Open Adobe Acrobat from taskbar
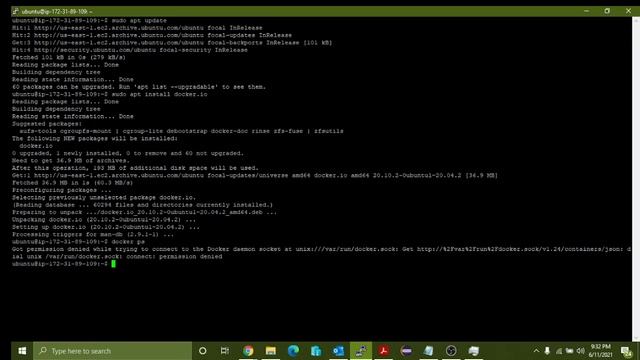This screenshot has height=360, width=640. click(383, 351)
